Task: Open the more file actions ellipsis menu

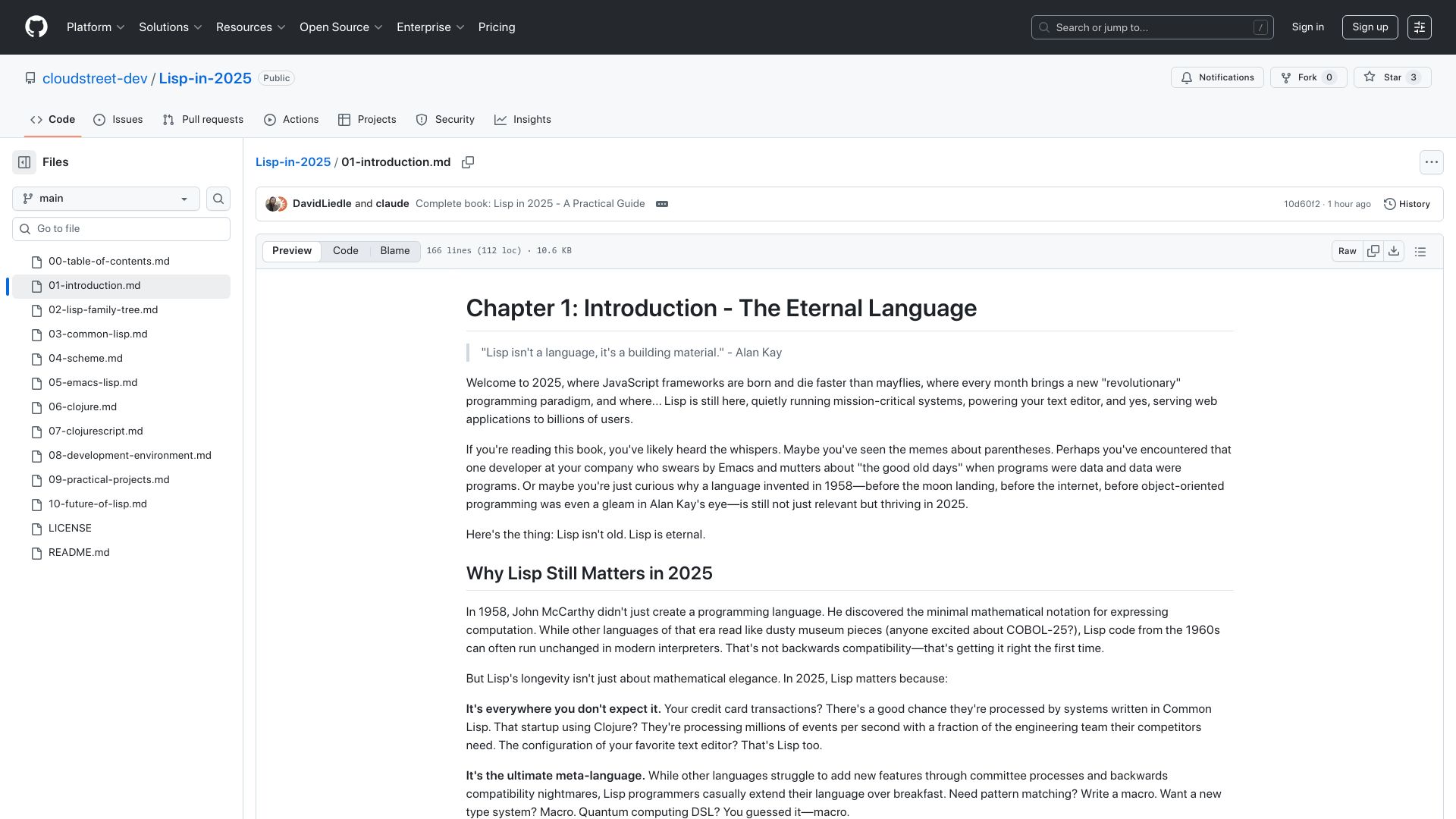Action: 1431,162
